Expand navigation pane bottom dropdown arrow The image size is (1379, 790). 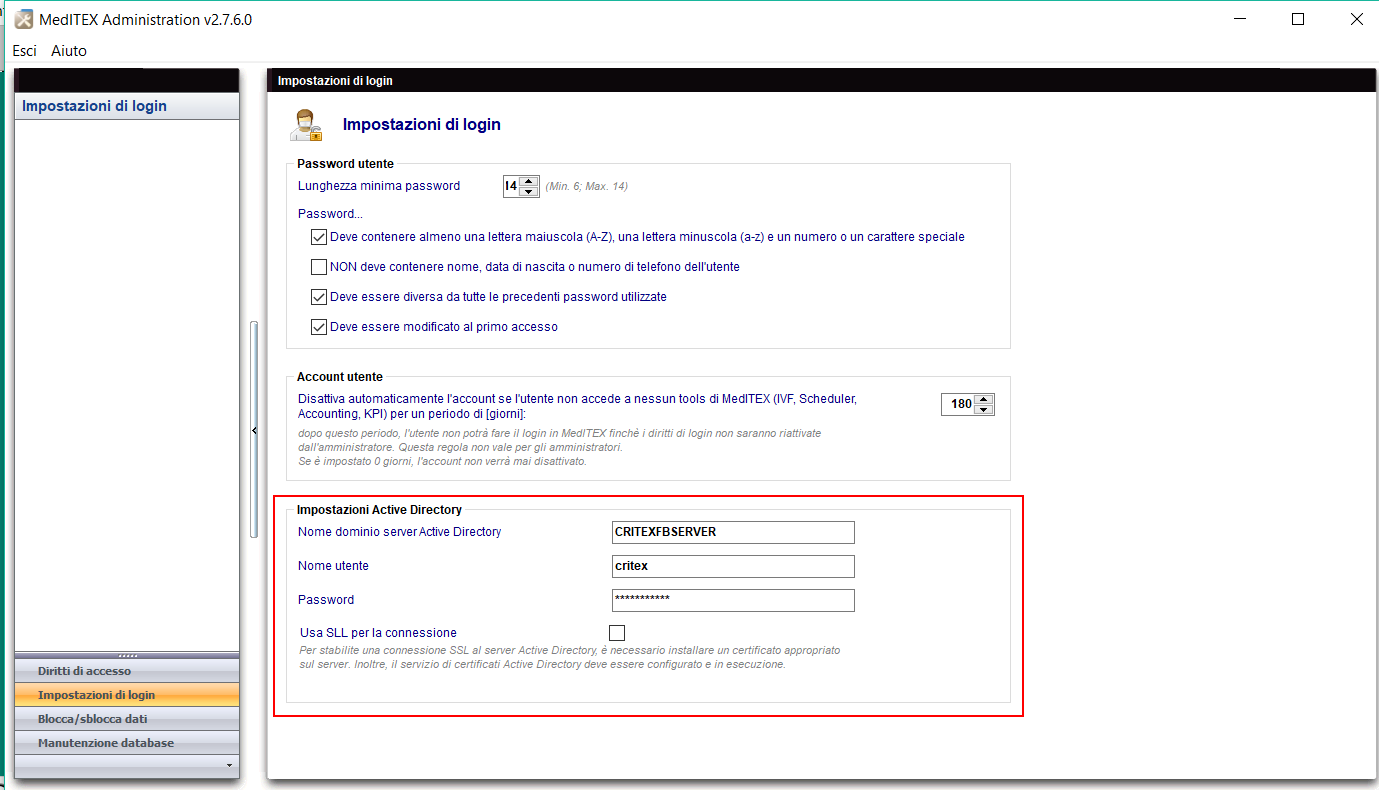click(231, 765)
